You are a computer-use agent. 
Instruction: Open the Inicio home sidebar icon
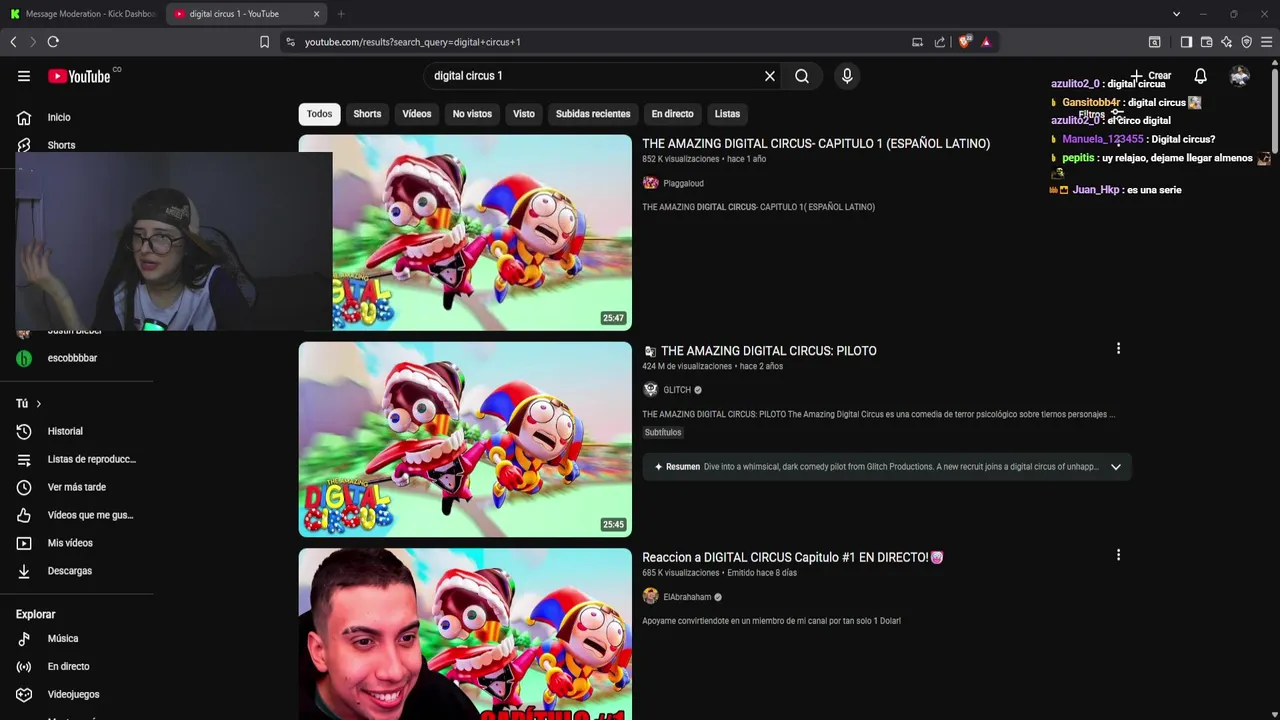(x=24, y=117)
